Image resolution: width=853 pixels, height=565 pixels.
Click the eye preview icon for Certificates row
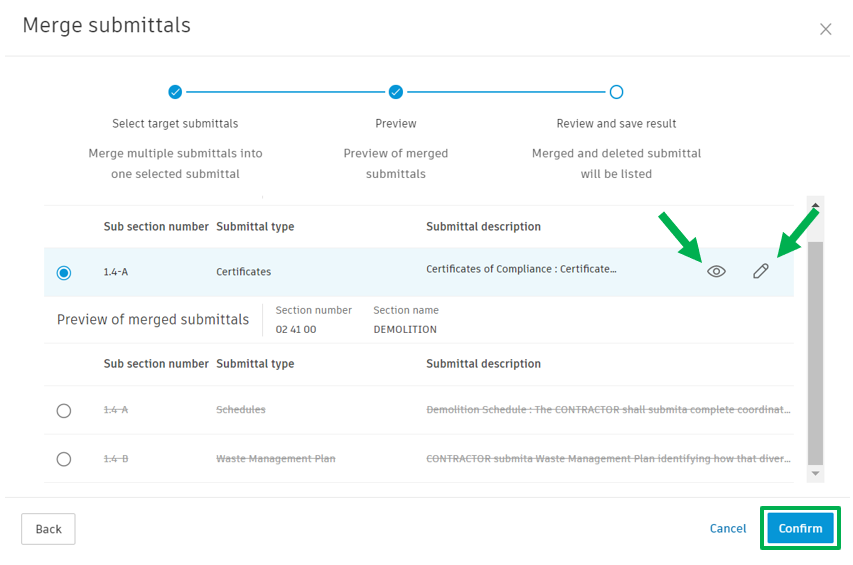click(x=716, y=271)
